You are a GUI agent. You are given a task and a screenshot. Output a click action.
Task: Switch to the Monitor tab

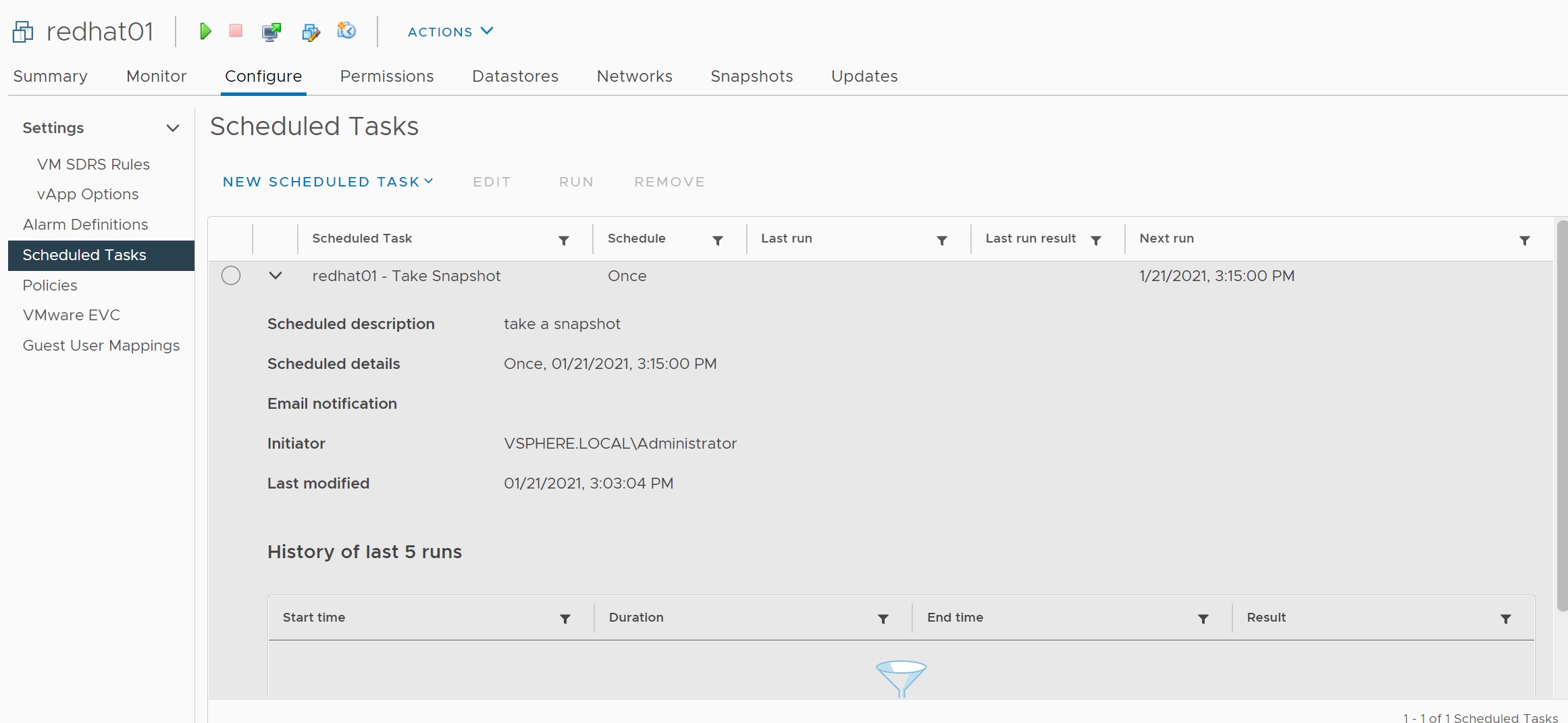pos(156,76)
